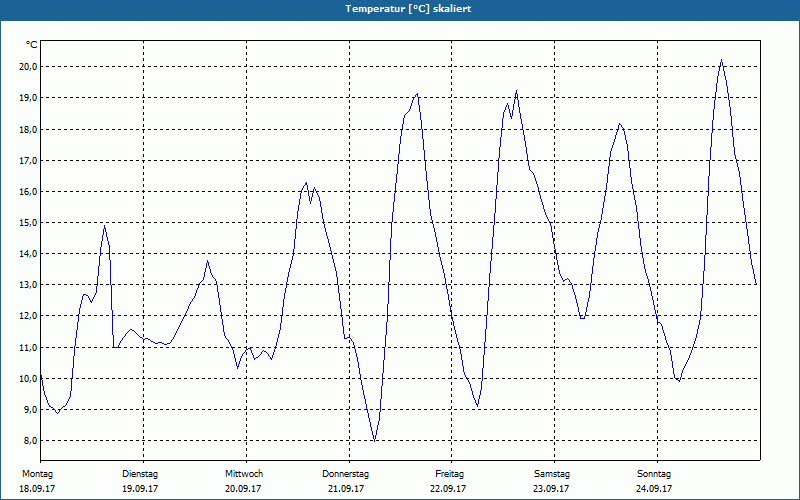Click the '24.09.17' date label
This screenshot has width=800, height=500.
(654, 489)
